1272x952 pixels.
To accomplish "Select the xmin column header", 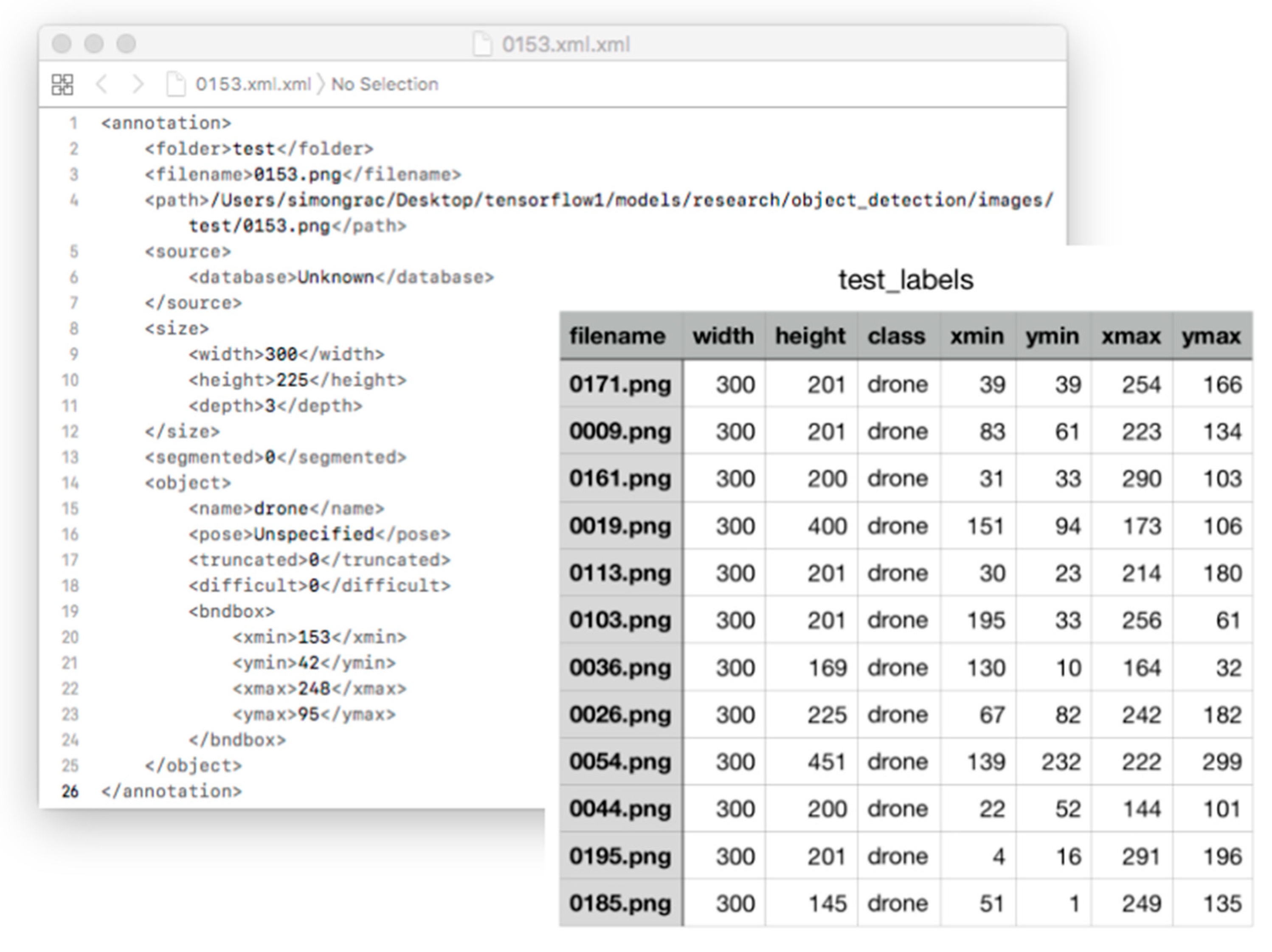I will point(977,336).
